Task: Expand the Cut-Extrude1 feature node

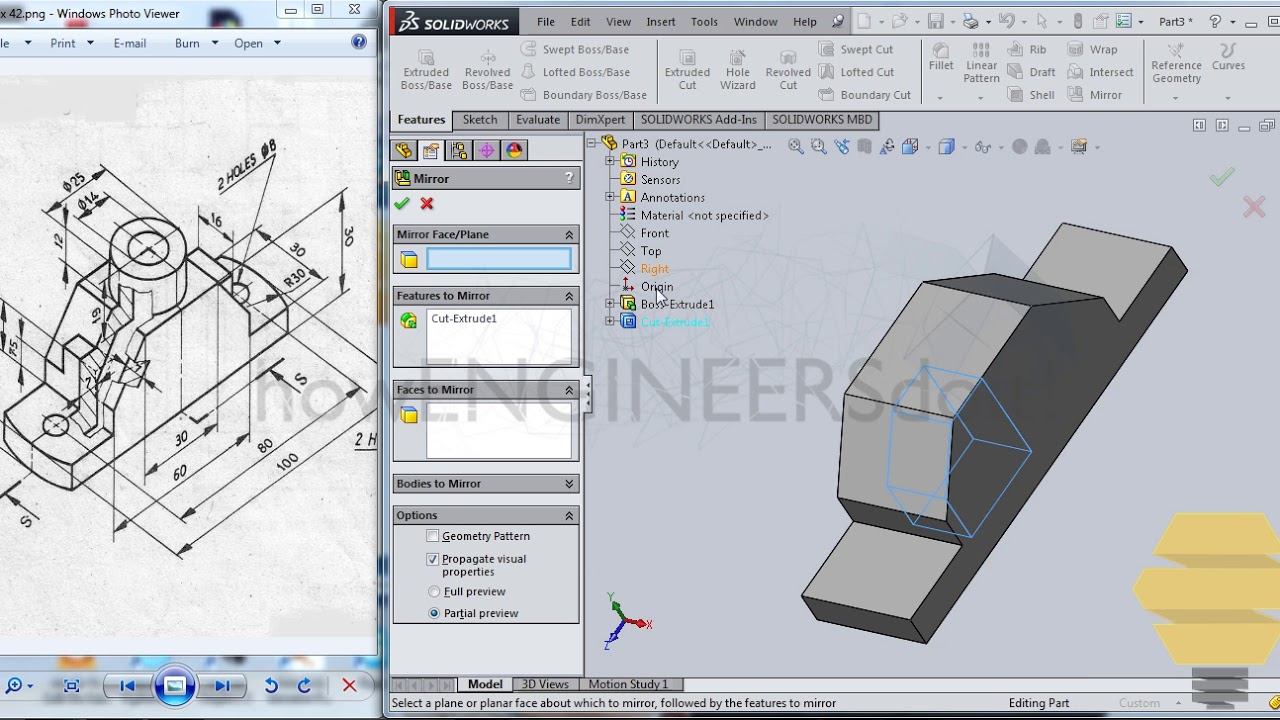Action: pyautogui.click(x=610, y=321)
